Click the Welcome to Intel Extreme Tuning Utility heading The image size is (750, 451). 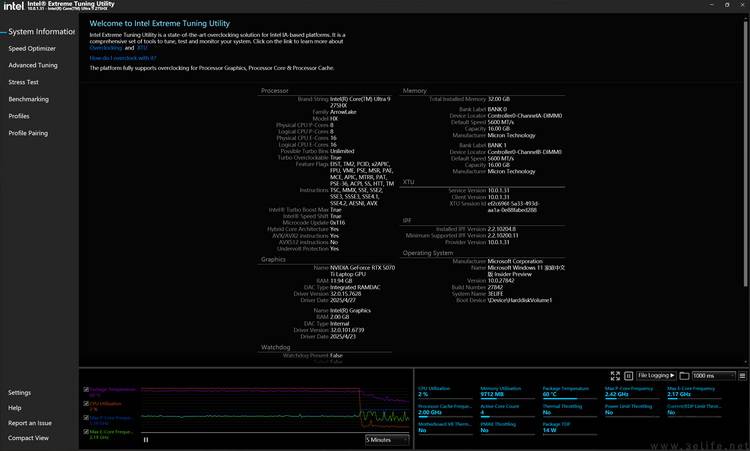[x=159, y=23]
